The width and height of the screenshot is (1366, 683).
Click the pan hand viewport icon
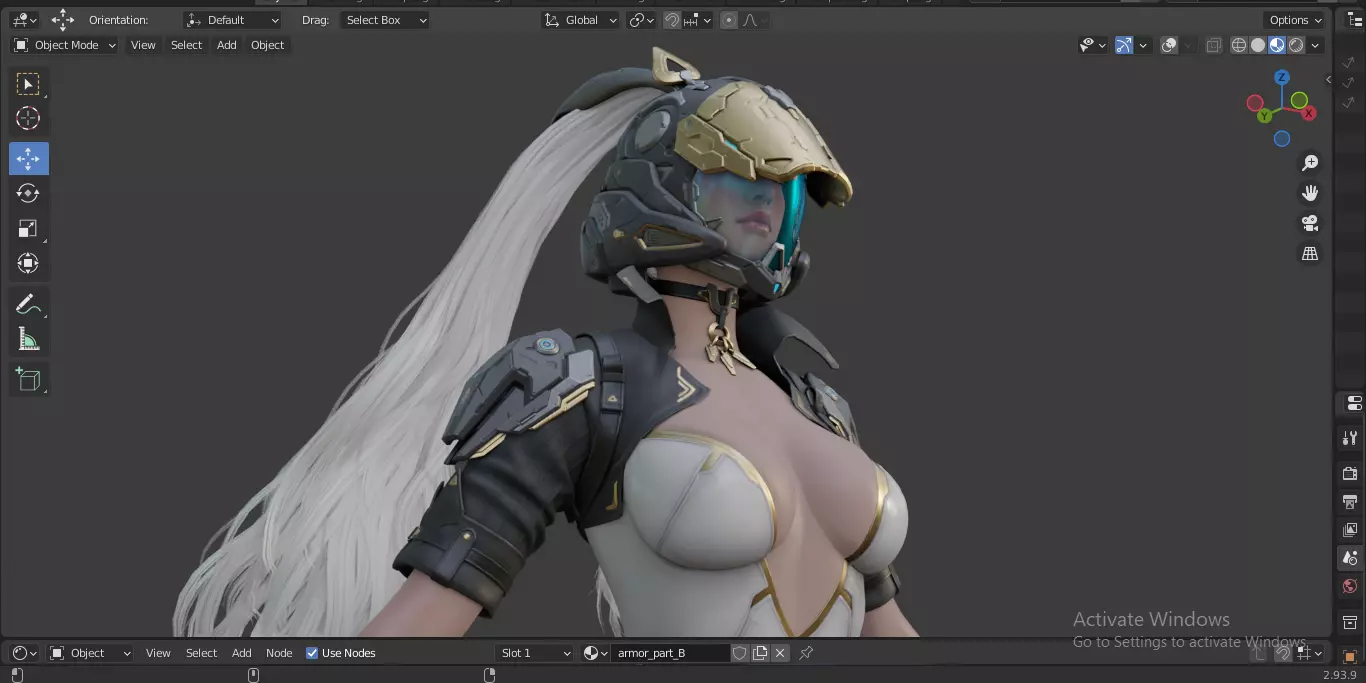pos(1310,193)
